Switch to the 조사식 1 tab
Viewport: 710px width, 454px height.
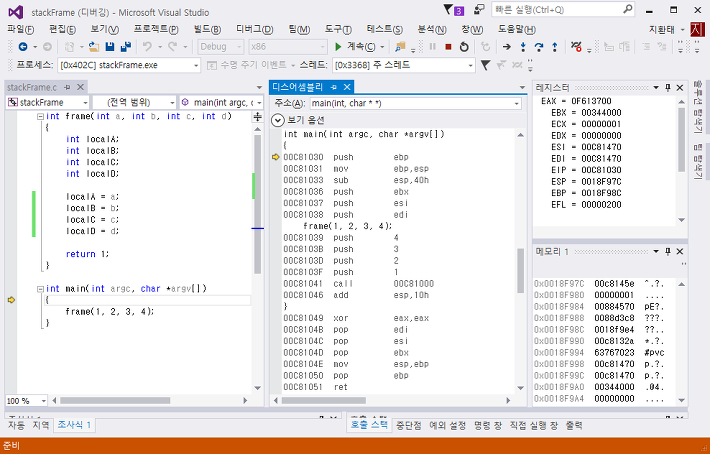click(74, 425)
